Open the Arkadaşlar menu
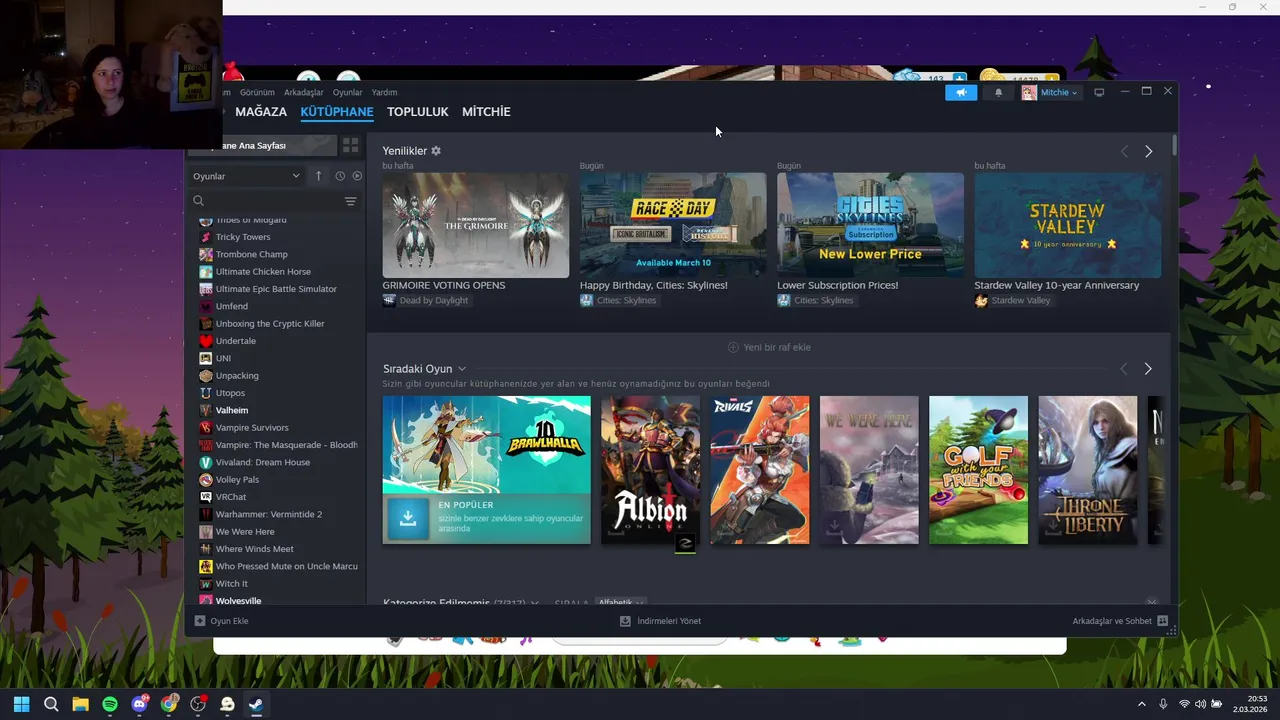This screenshot has width=1280, height=720. click(304, 92)
